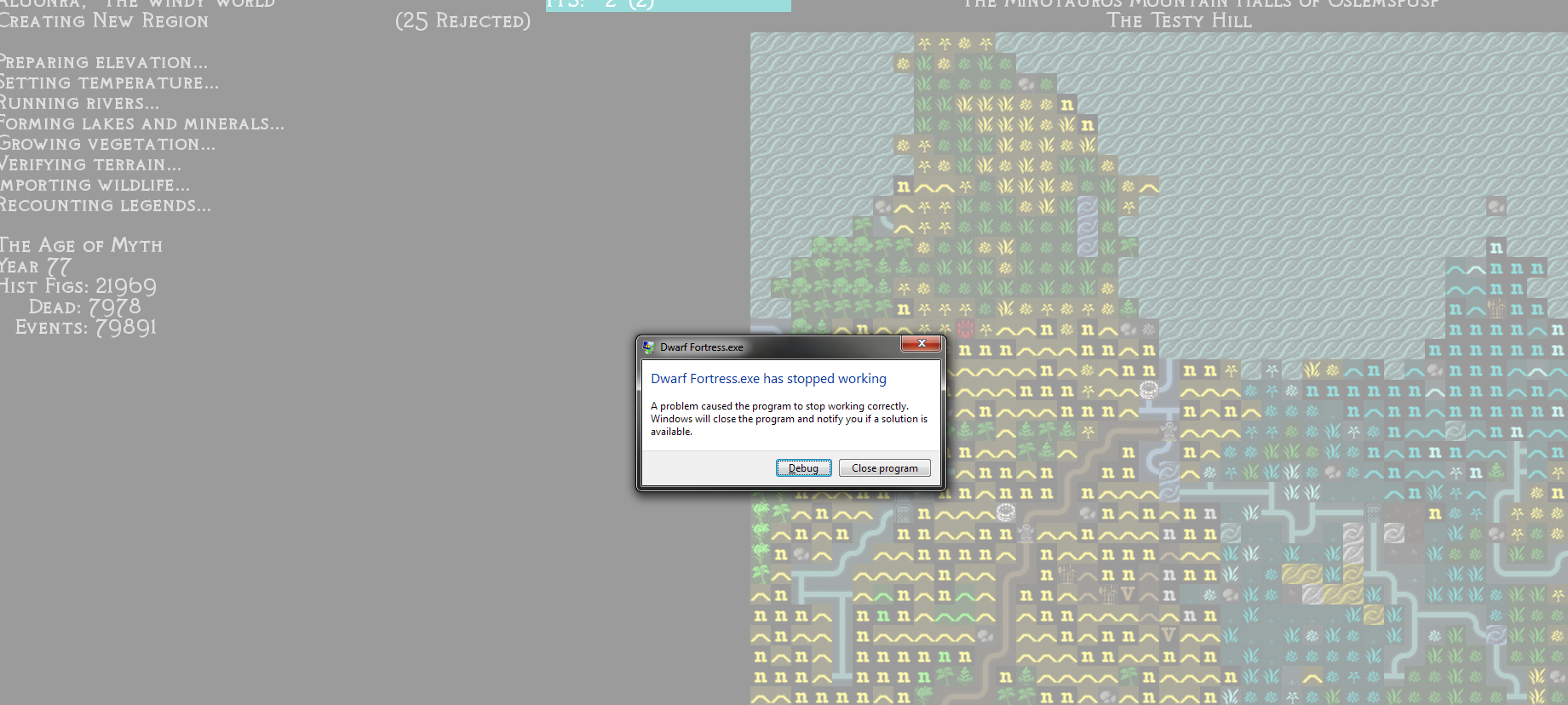The width and height of the screenshot is (1568, 705).
Task: Click the Debug button in crash dialog
Action: pos(803,468)
